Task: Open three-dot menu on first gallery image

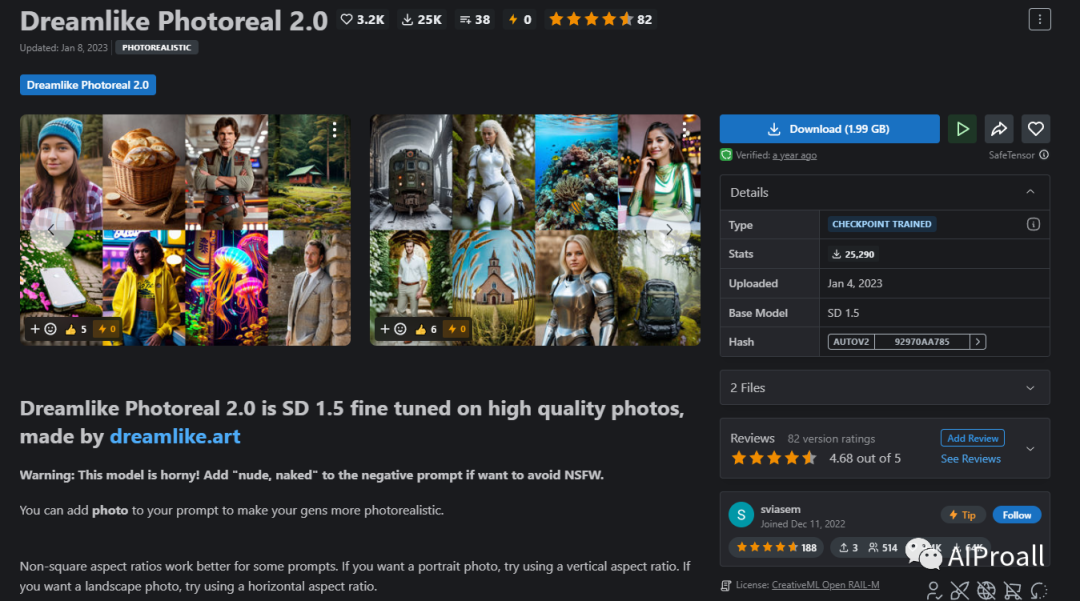Action: coord(335,129)
